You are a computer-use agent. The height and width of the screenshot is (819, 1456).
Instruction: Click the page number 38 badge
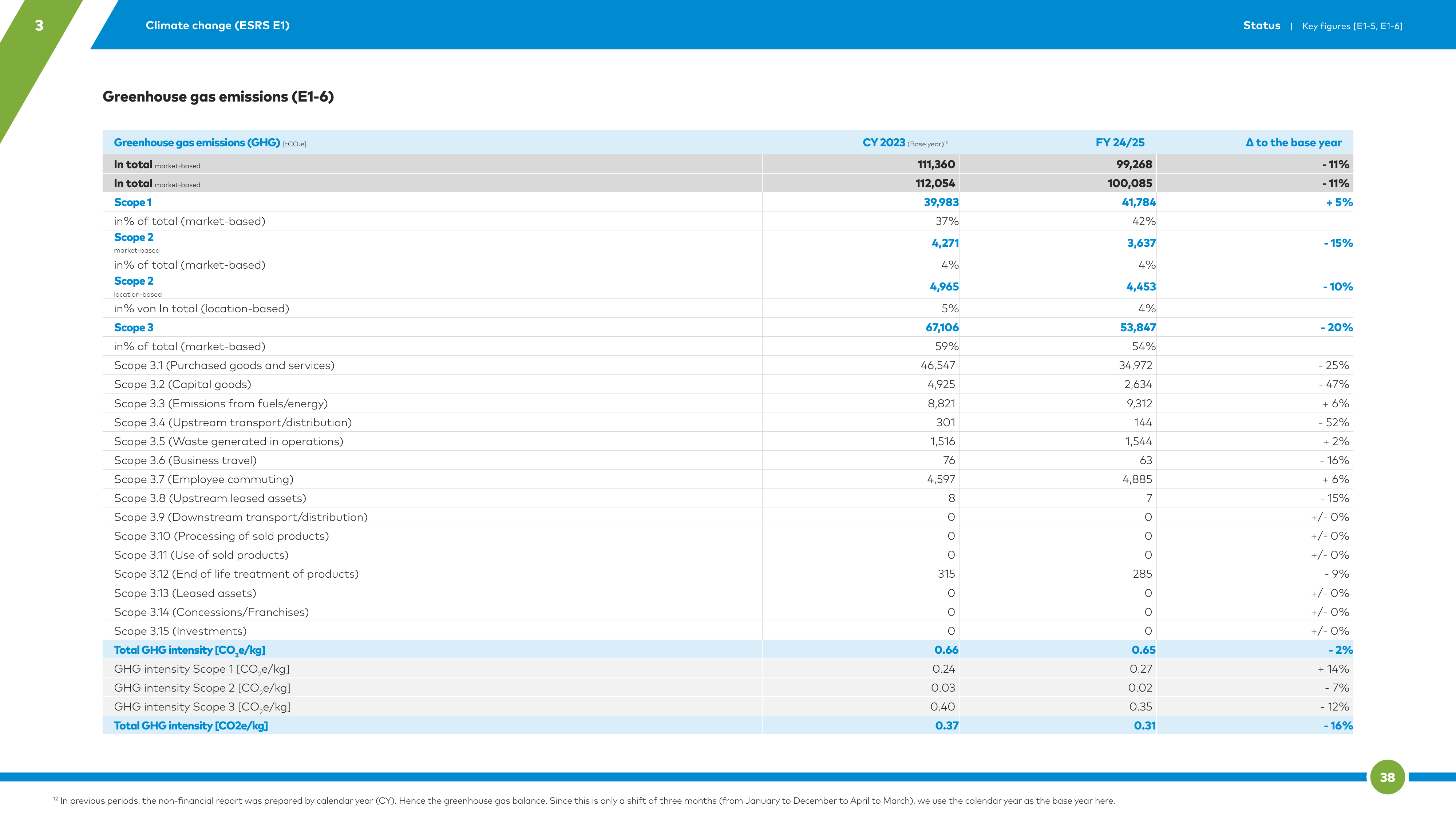(x=1387, y=777)
